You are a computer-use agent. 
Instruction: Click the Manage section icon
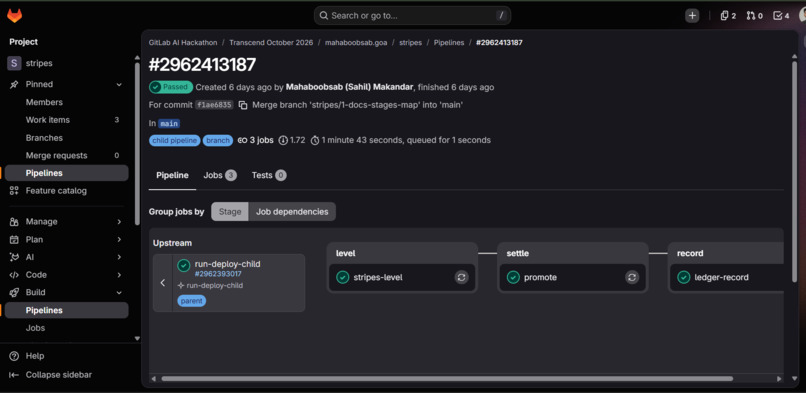(14, 222)
